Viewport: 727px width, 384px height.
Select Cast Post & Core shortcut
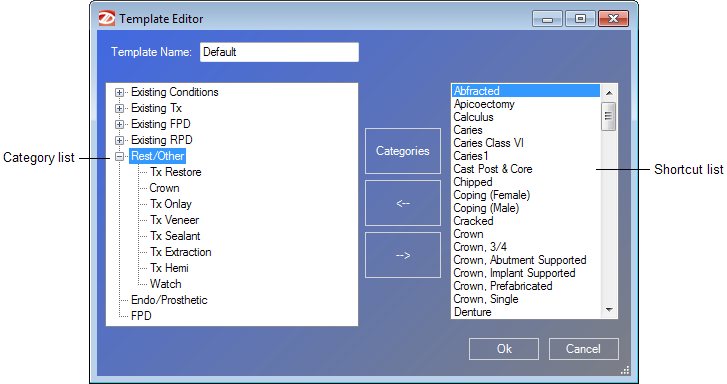point(493,169)
